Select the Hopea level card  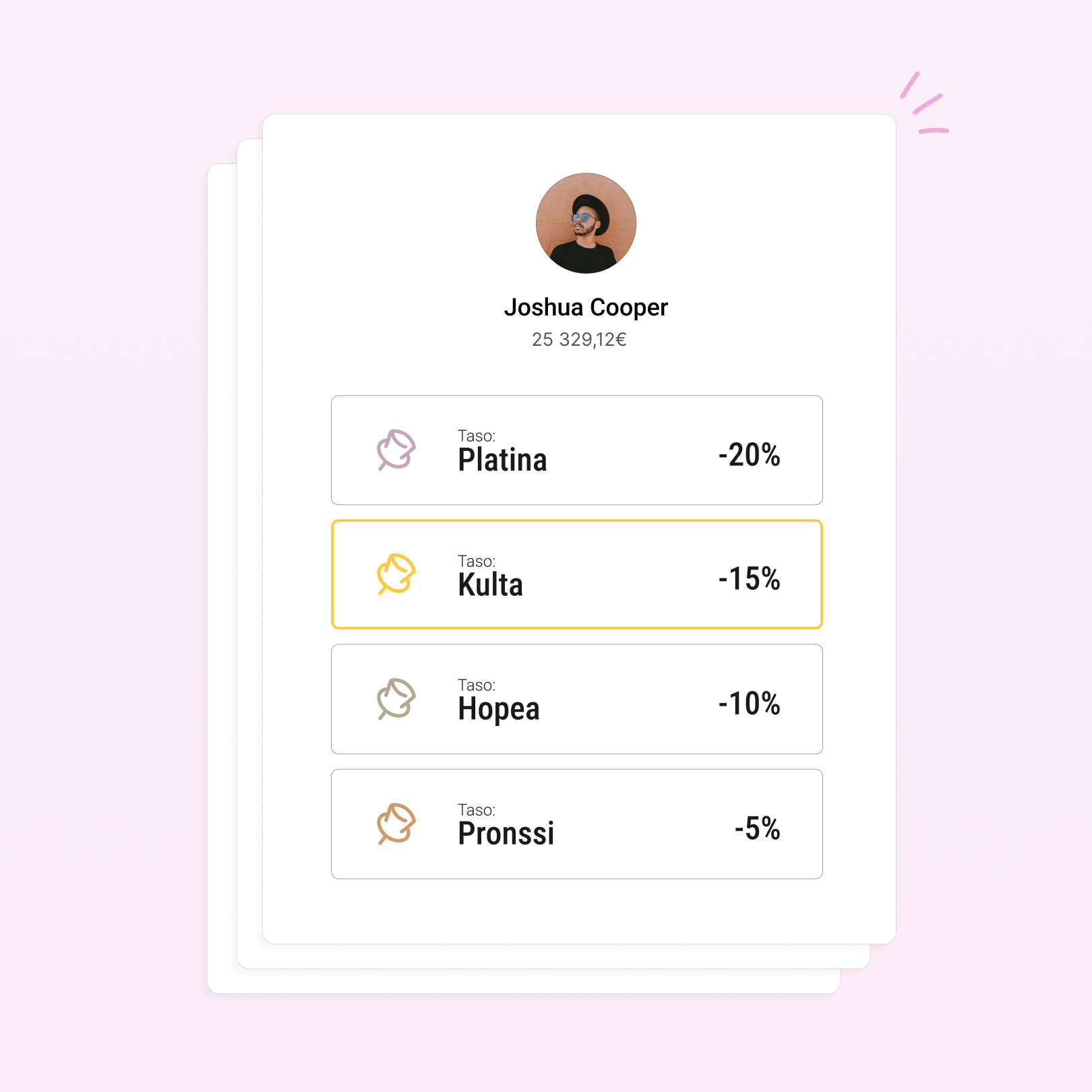click(x=577, y=699)
